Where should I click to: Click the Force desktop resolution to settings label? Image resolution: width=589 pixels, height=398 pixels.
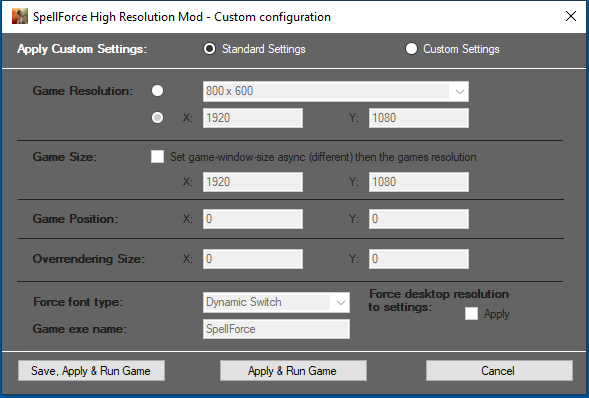click(x=438, y=300)
